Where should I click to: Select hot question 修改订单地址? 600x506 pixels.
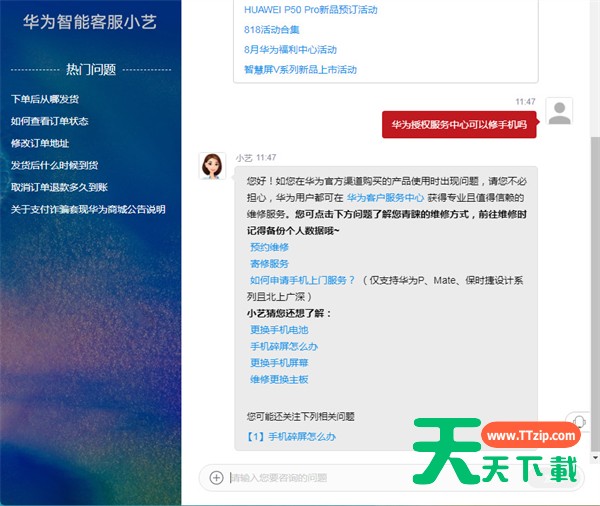pos(40,143)
